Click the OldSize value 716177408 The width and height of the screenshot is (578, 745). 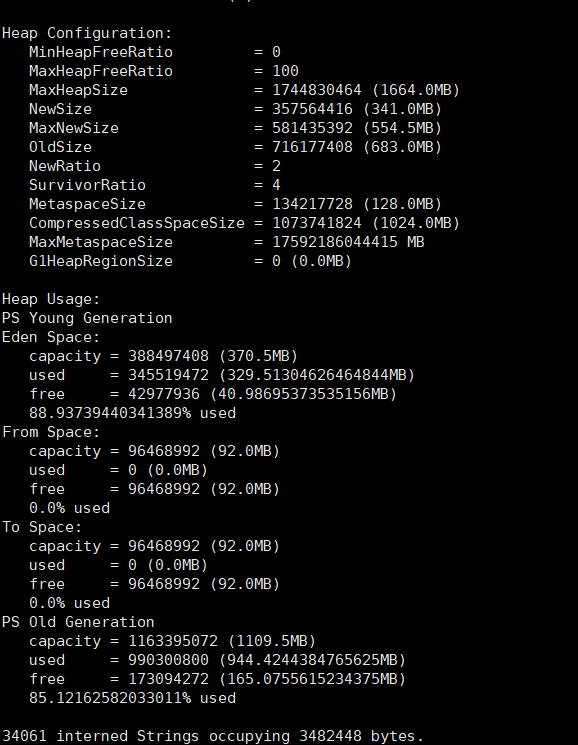coord(312,147)
